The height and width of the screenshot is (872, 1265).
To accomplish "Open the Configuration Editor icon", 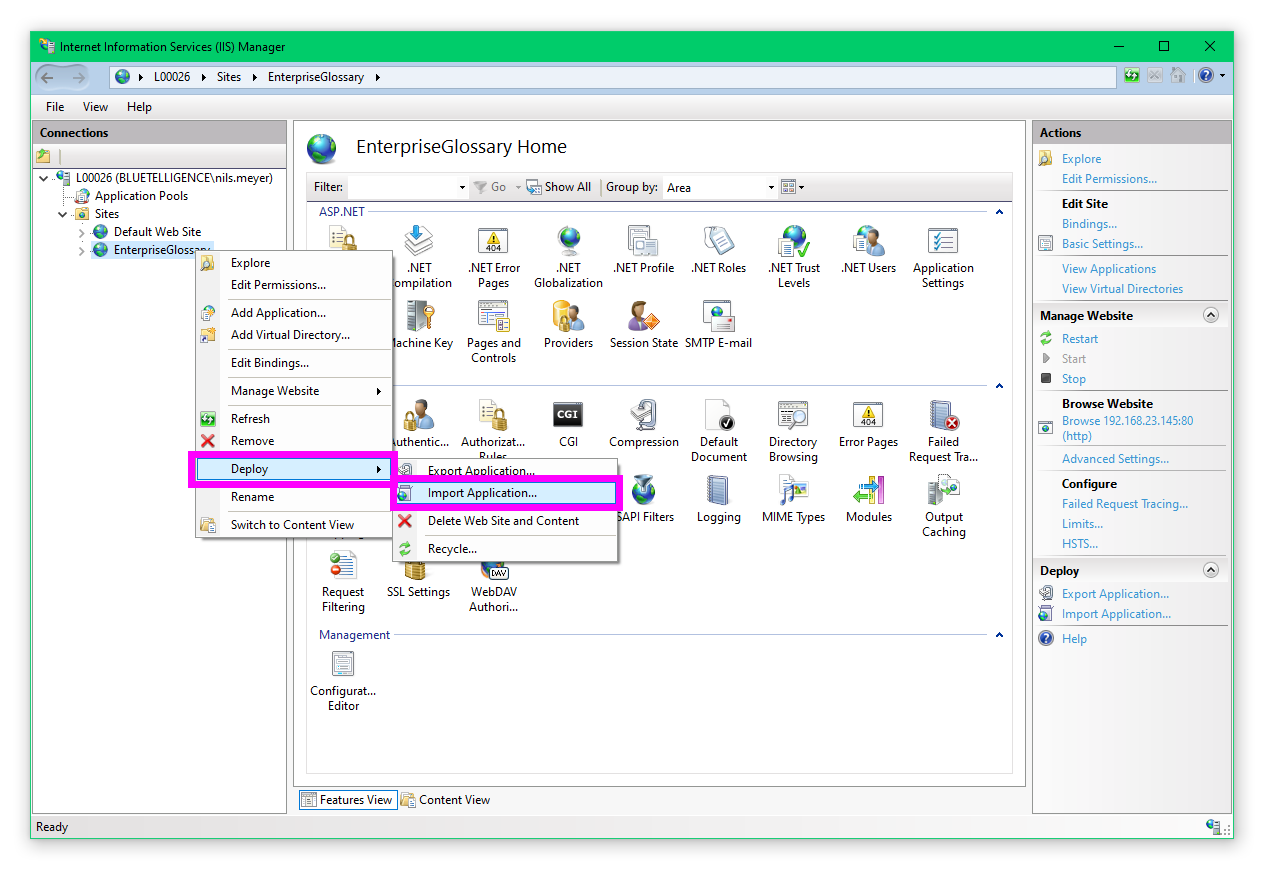I will click(x=343, y=665).
